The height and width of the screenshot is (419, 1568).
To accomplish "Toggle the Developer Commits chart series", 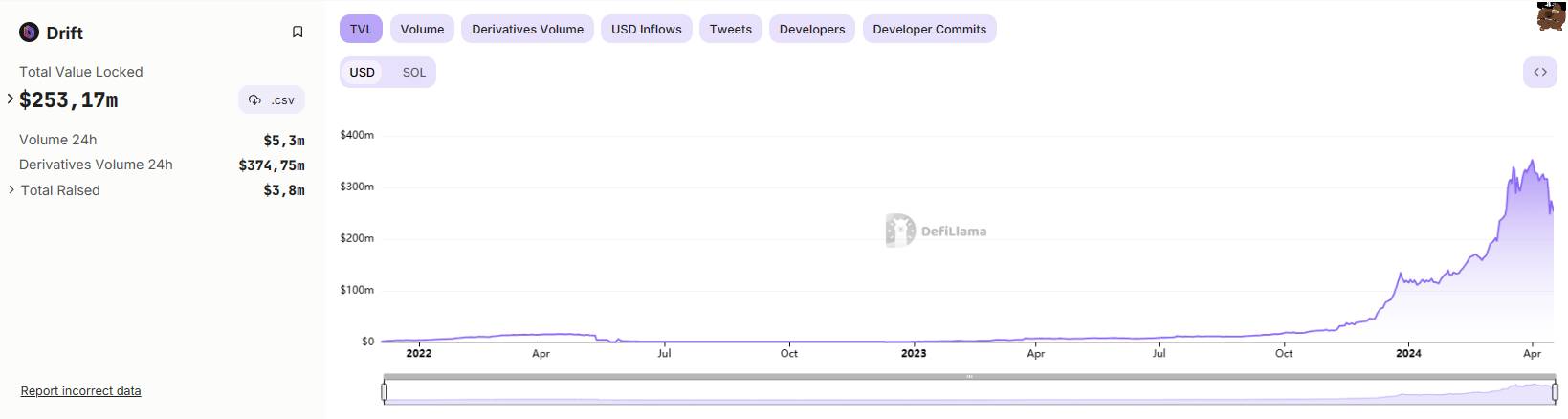I will coord(930,29).
